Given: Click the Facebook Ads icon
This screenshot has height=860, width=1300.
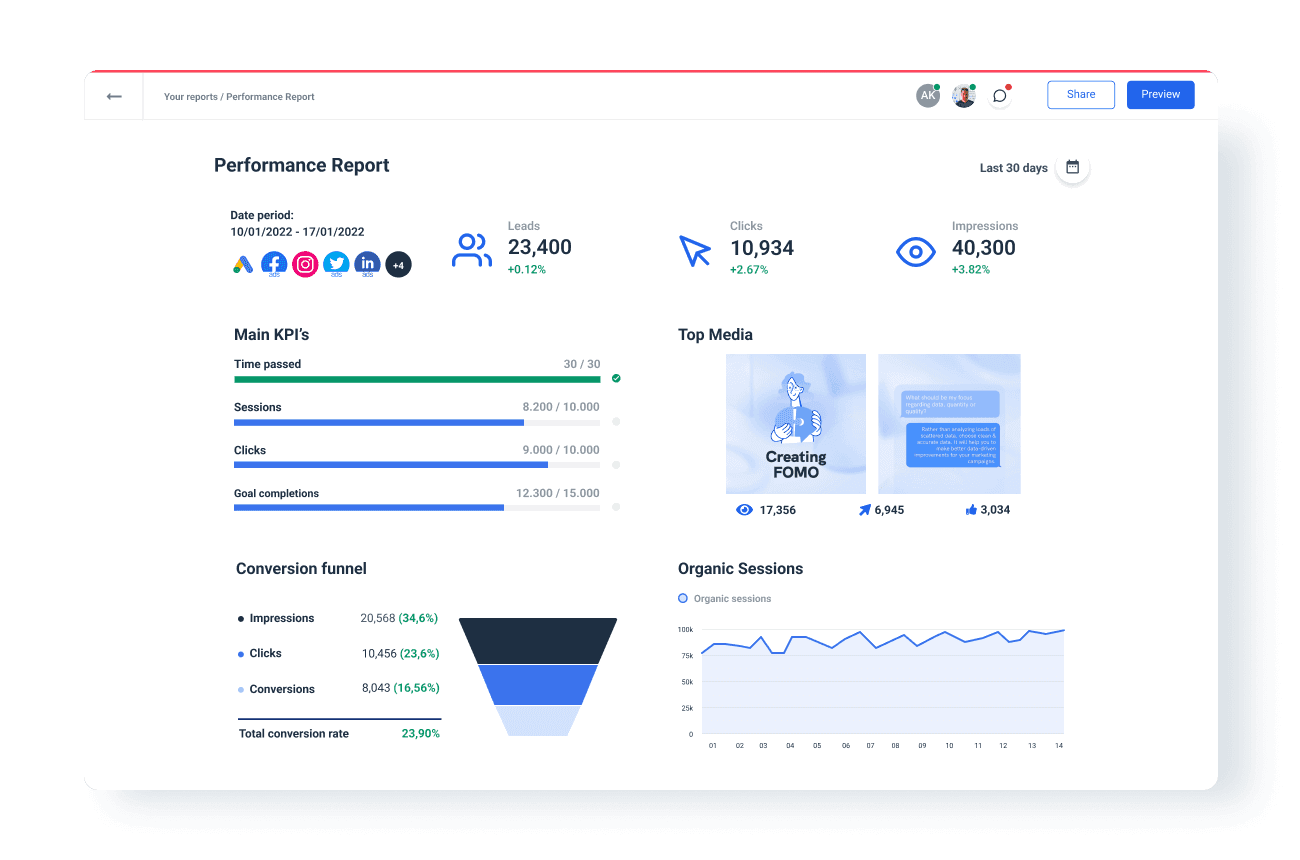Looking at the screenshot, I should point(274,263).
